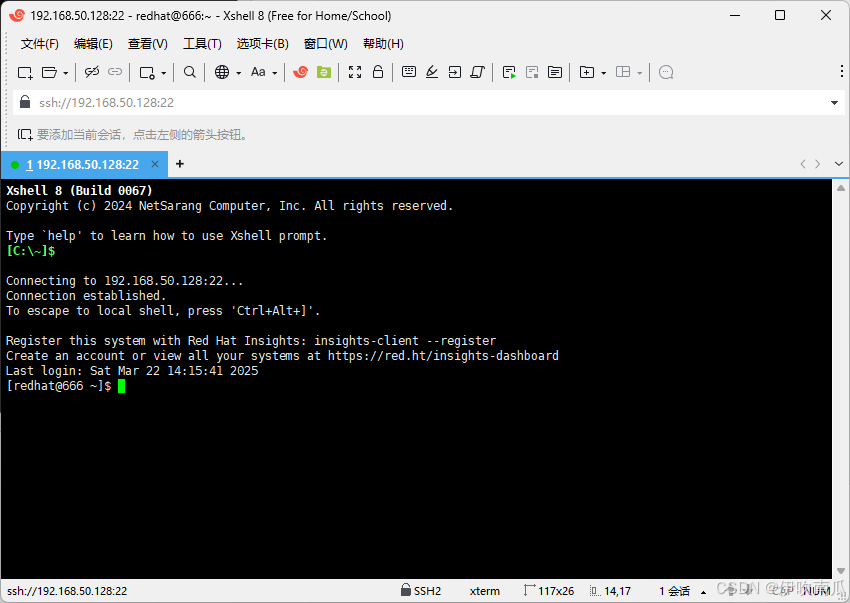Click the 14,17 cursor position status
The height and width of the screenshot is (603, 850).
click(610, 591)
